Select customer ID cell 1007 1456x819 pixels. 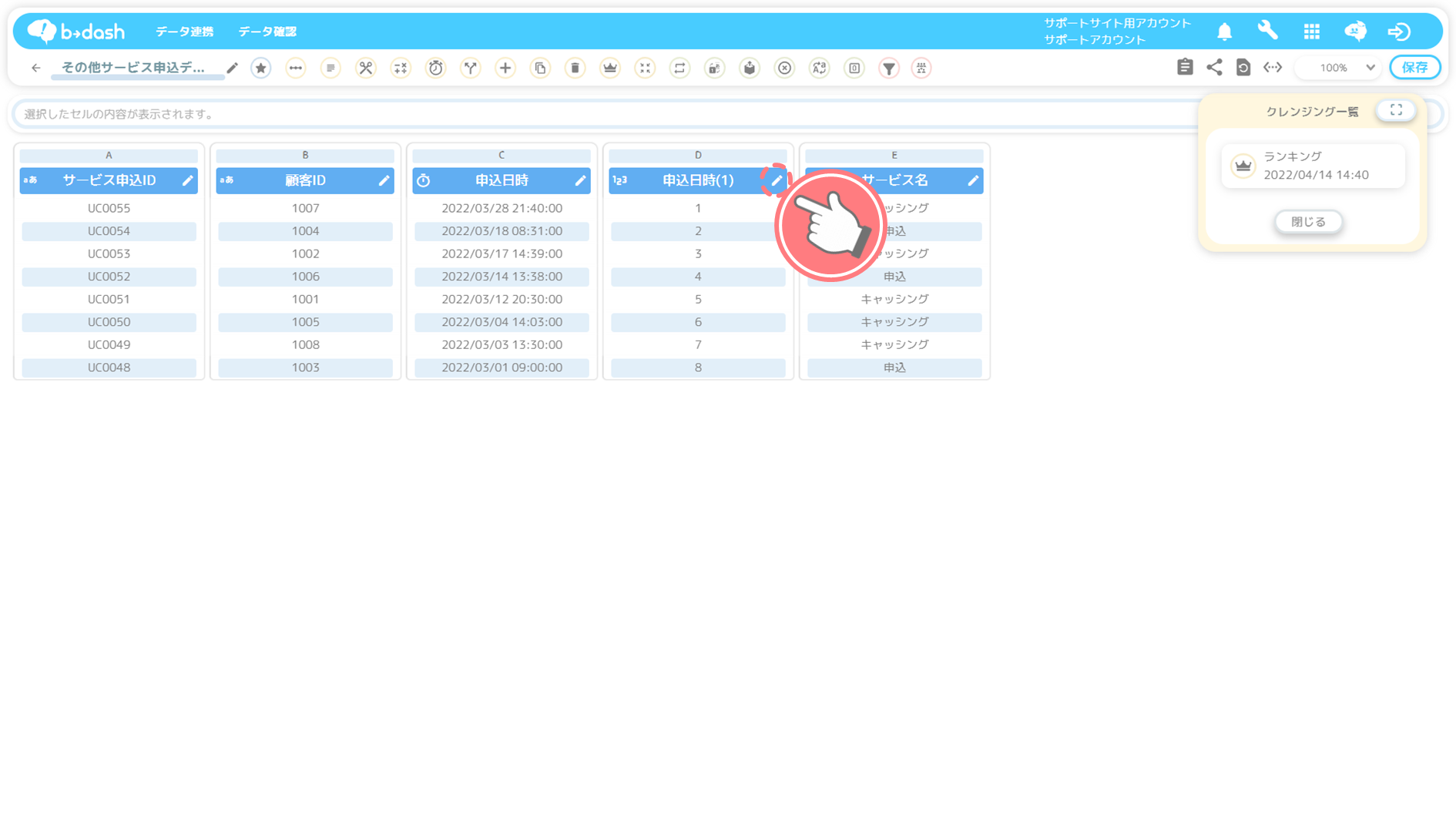click(305, 208)
